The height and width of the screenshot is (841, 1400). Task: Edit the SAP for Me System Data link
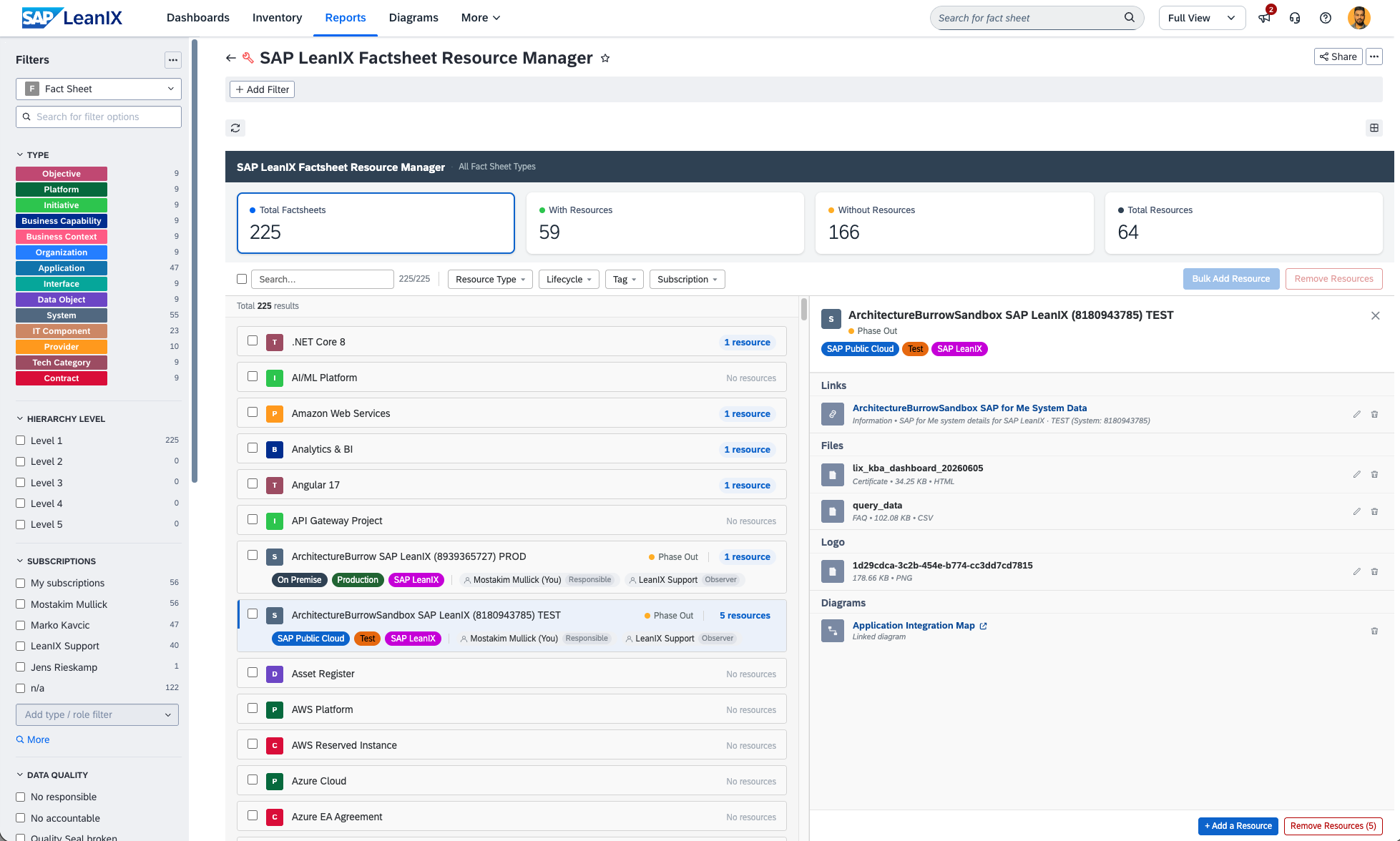click(1356, 414)
